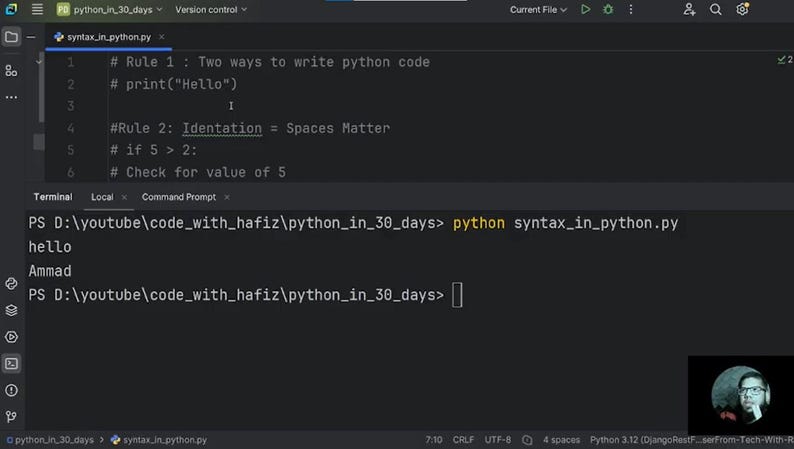Image resolution: width=794 pixels, height=449 pixels.
Task: Close the Command Prompt terminal tab
Action: (x=227, y=197)
